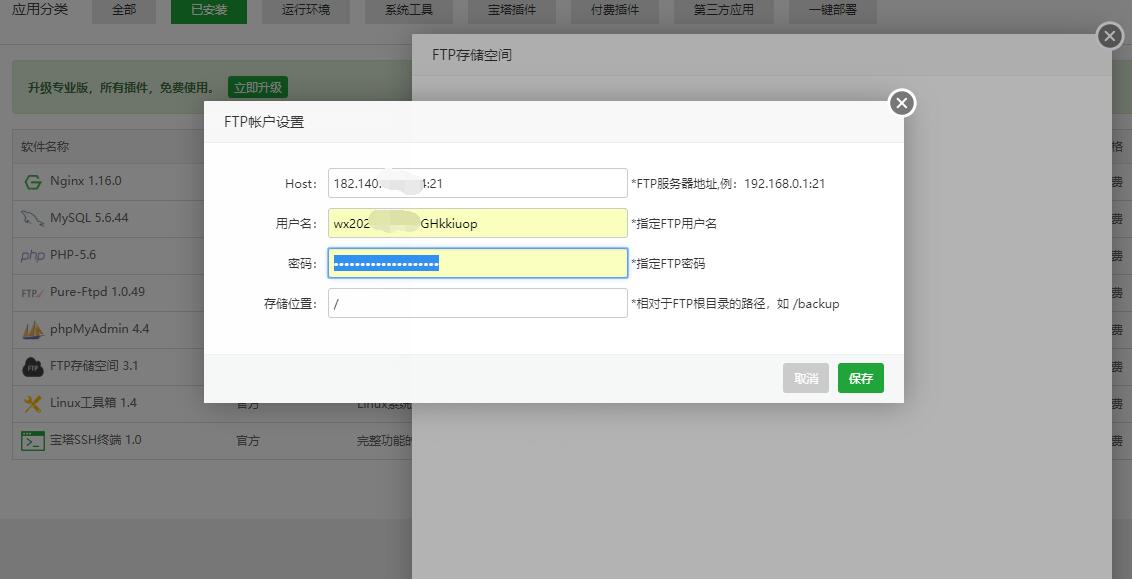This screenshot has height=579, width=1132.
Task: Open the 运行环境 category tab
Action: (305, 11)
